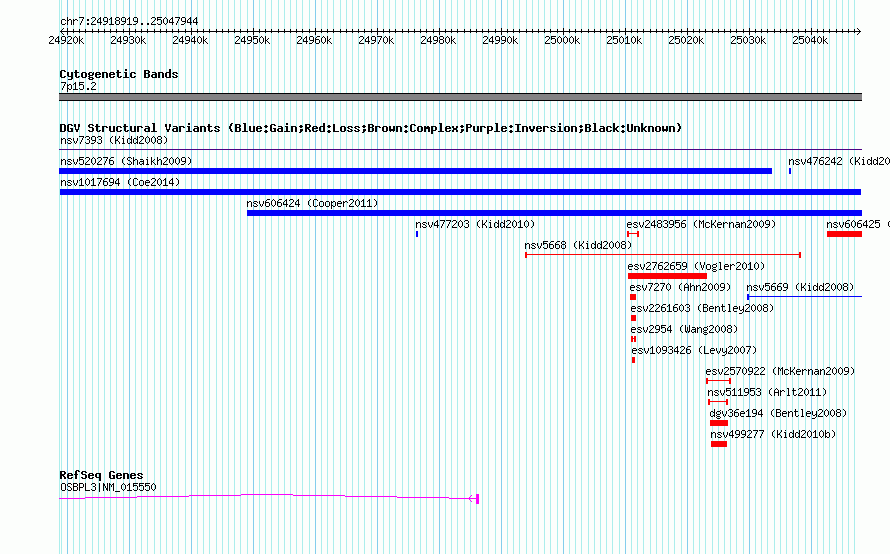Click esv2954 (Wang2008) label

click(684, 329)
